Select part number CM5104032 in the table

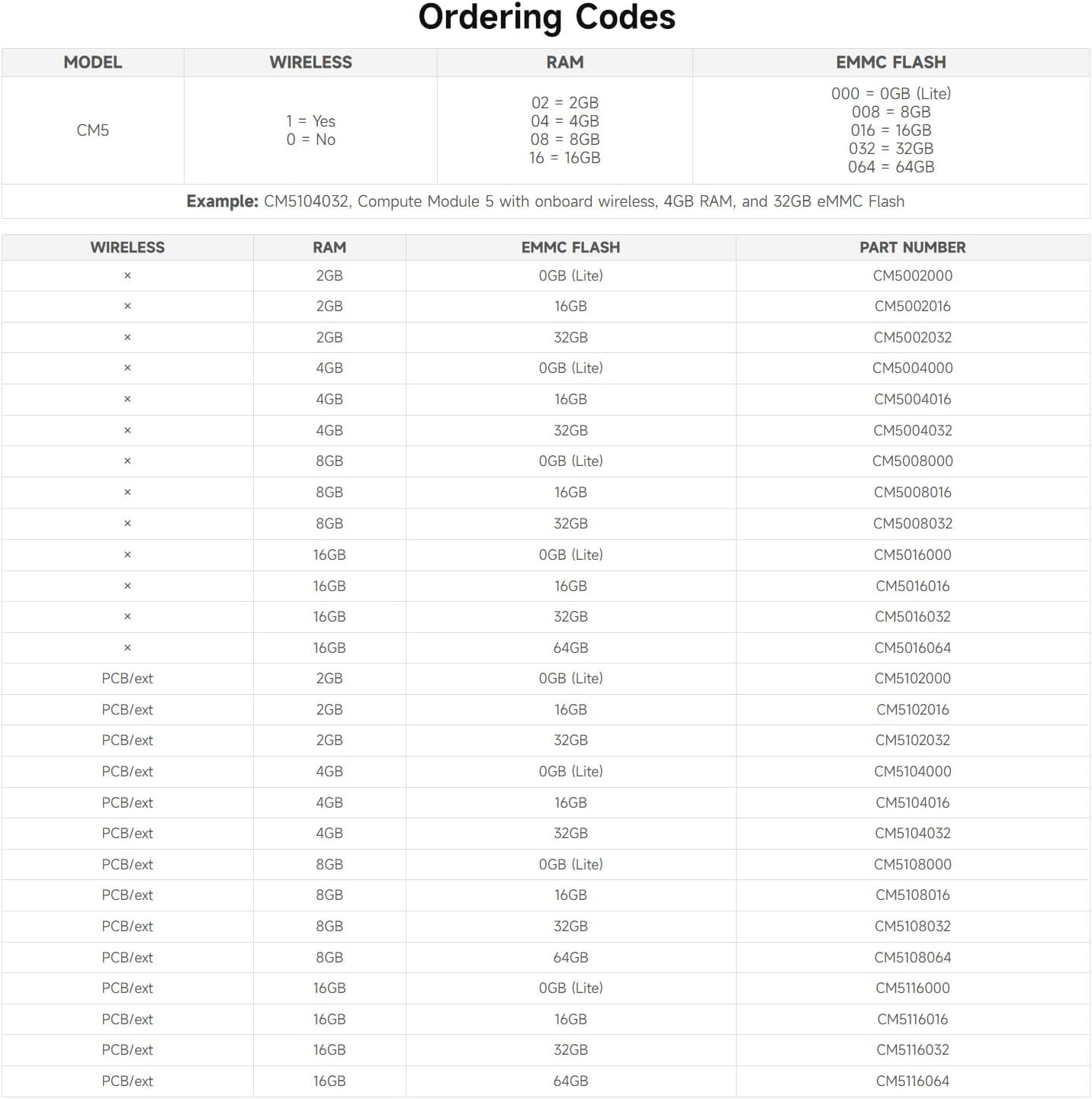[x=912, y=834]
